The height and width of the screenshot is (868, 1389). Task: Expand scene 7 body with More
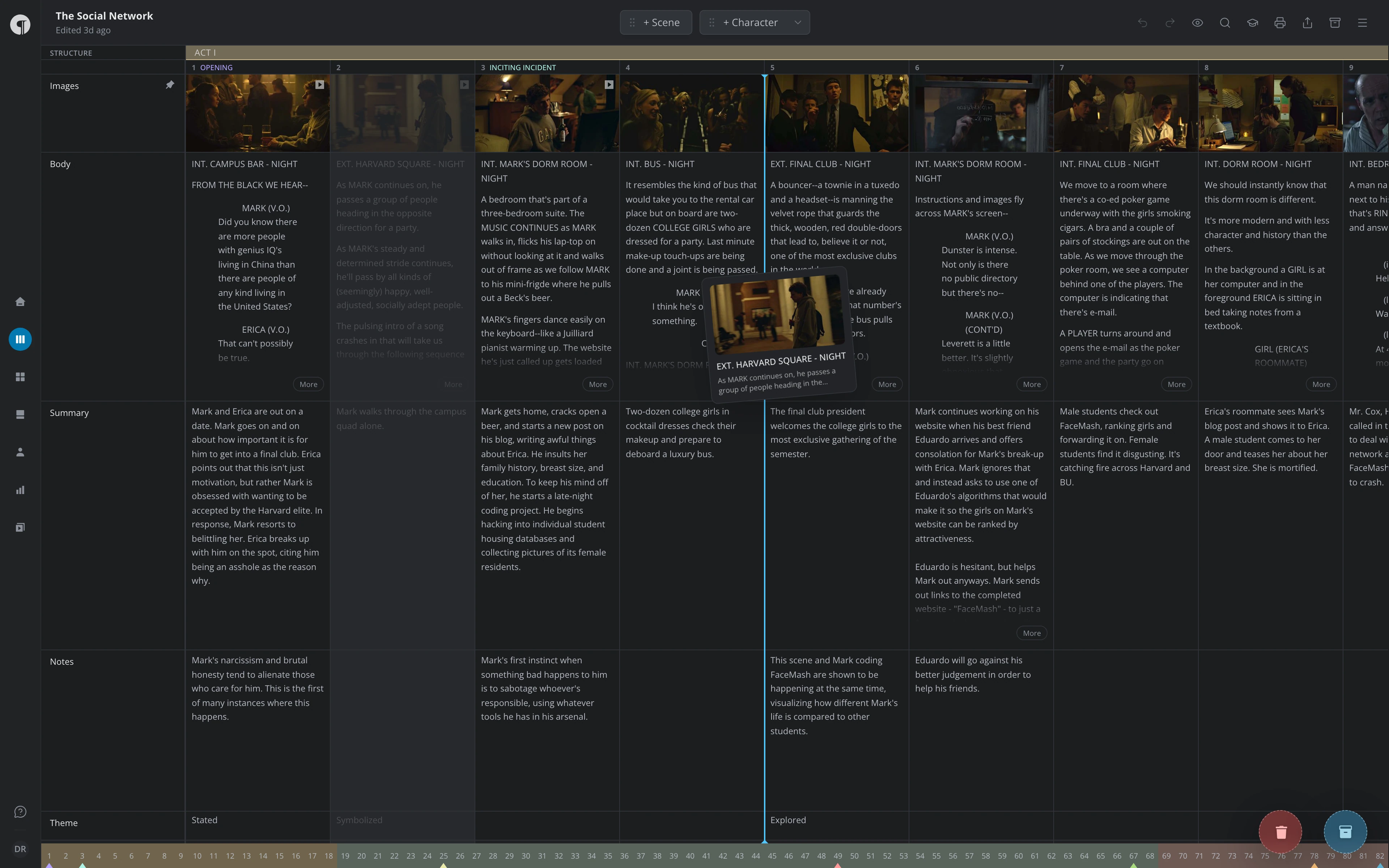coord(1176,384)
